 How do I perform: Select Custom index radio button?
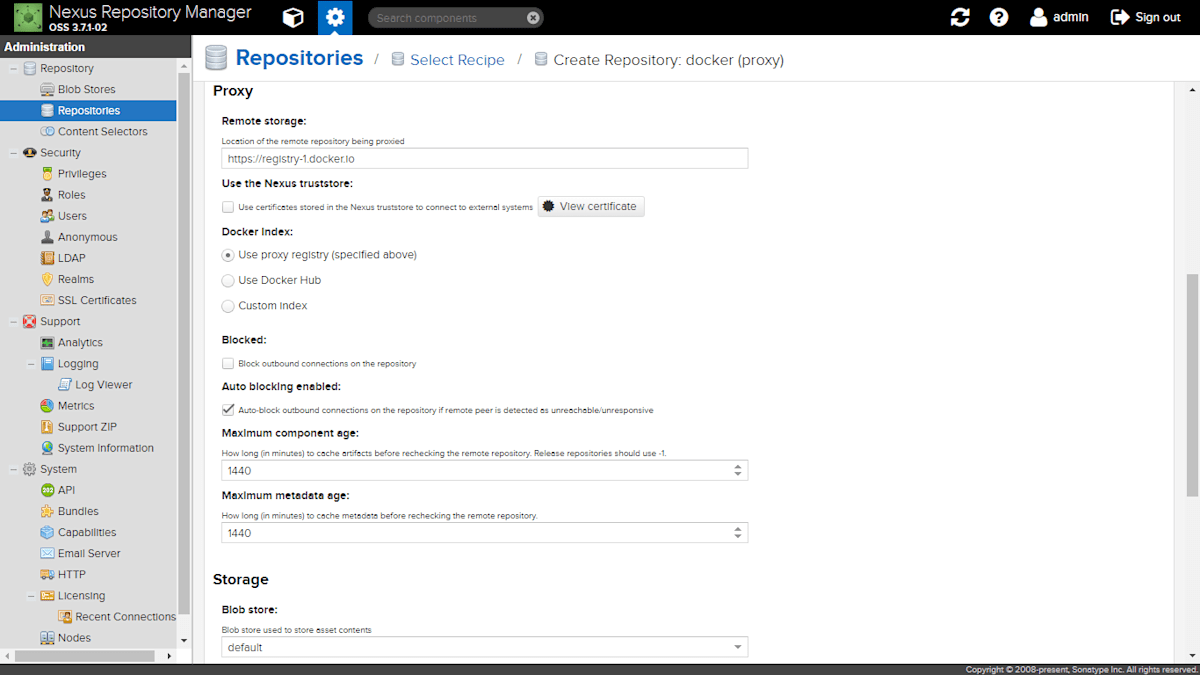(228, 306)
